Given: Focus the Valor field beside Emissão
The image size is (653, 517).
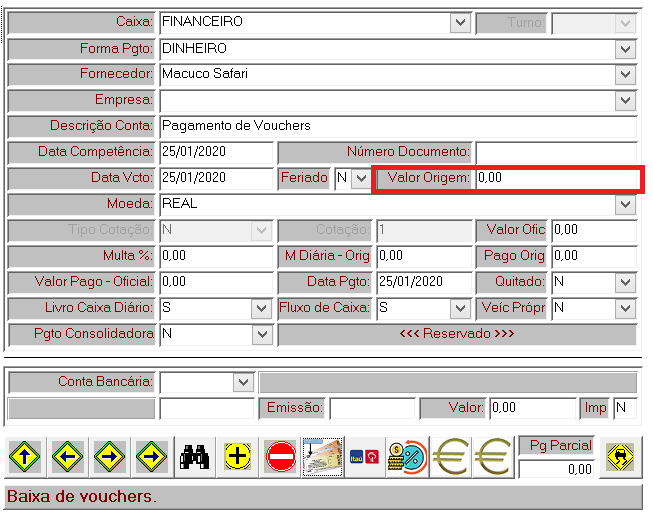Looking at the screenshot, I should pos(532,408).
